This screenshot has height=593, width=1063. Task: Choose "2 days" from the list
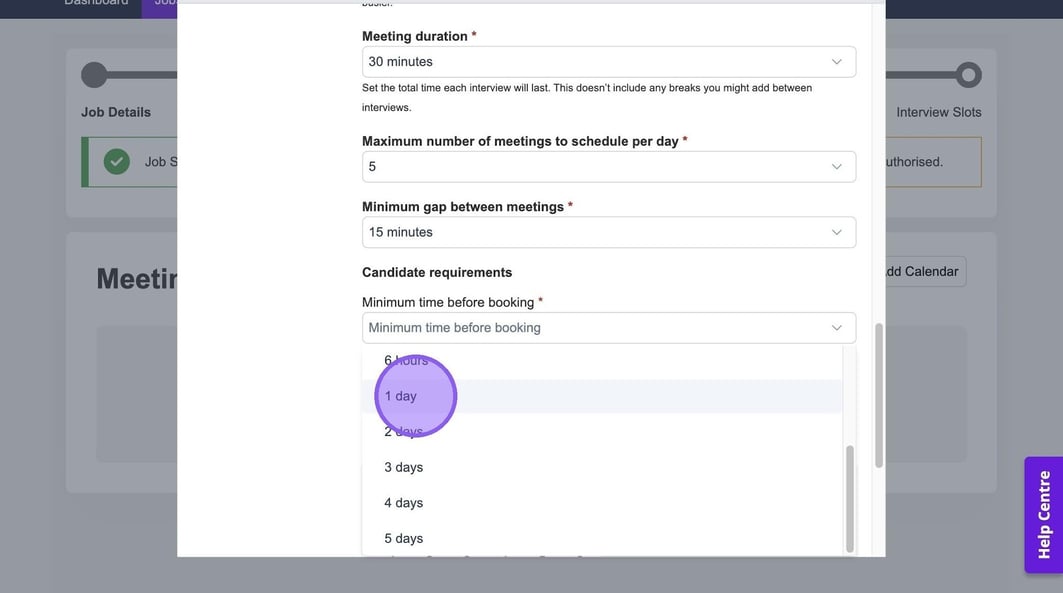click(404, 432)
